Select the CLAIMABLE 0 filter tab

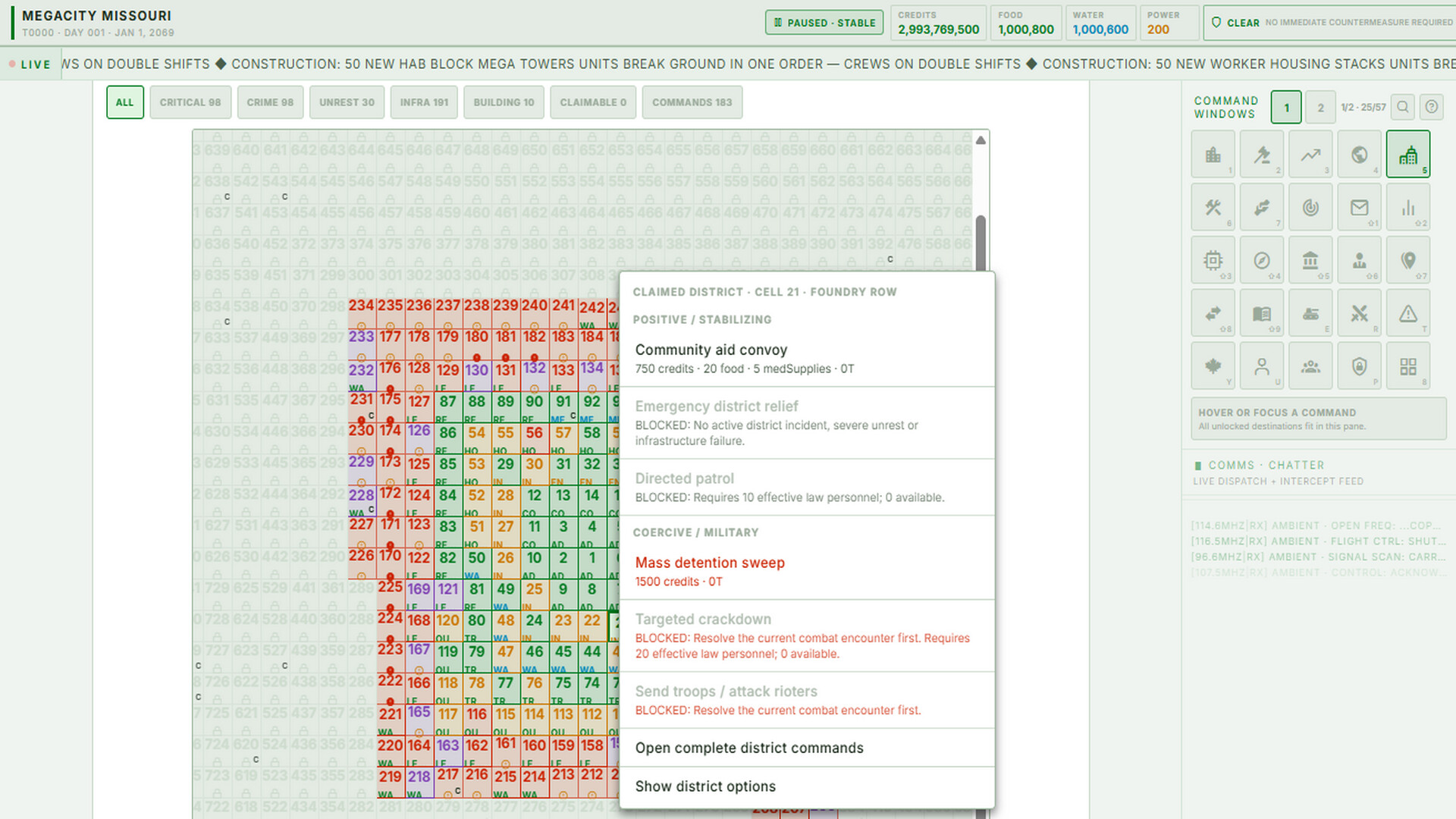click(593, 102)
